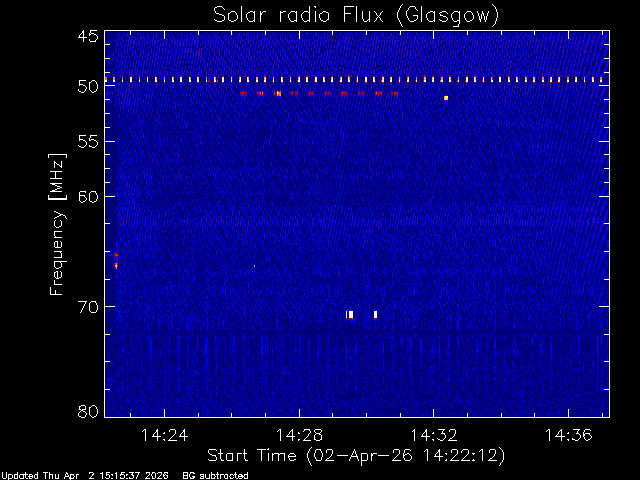640x480 pixels.
Task: Click the 14:32 time tick label
Action: 433,435
